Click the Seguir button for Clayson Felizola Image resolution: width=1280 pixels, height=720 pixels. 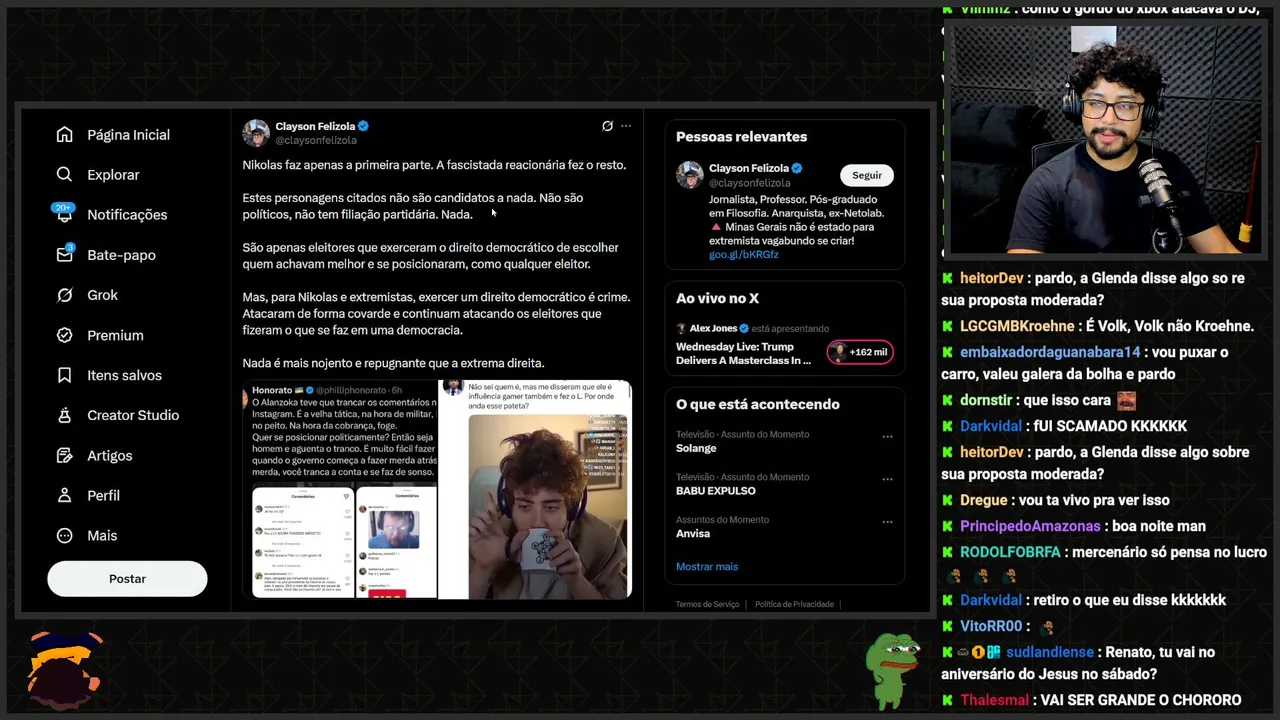[867, 175]
